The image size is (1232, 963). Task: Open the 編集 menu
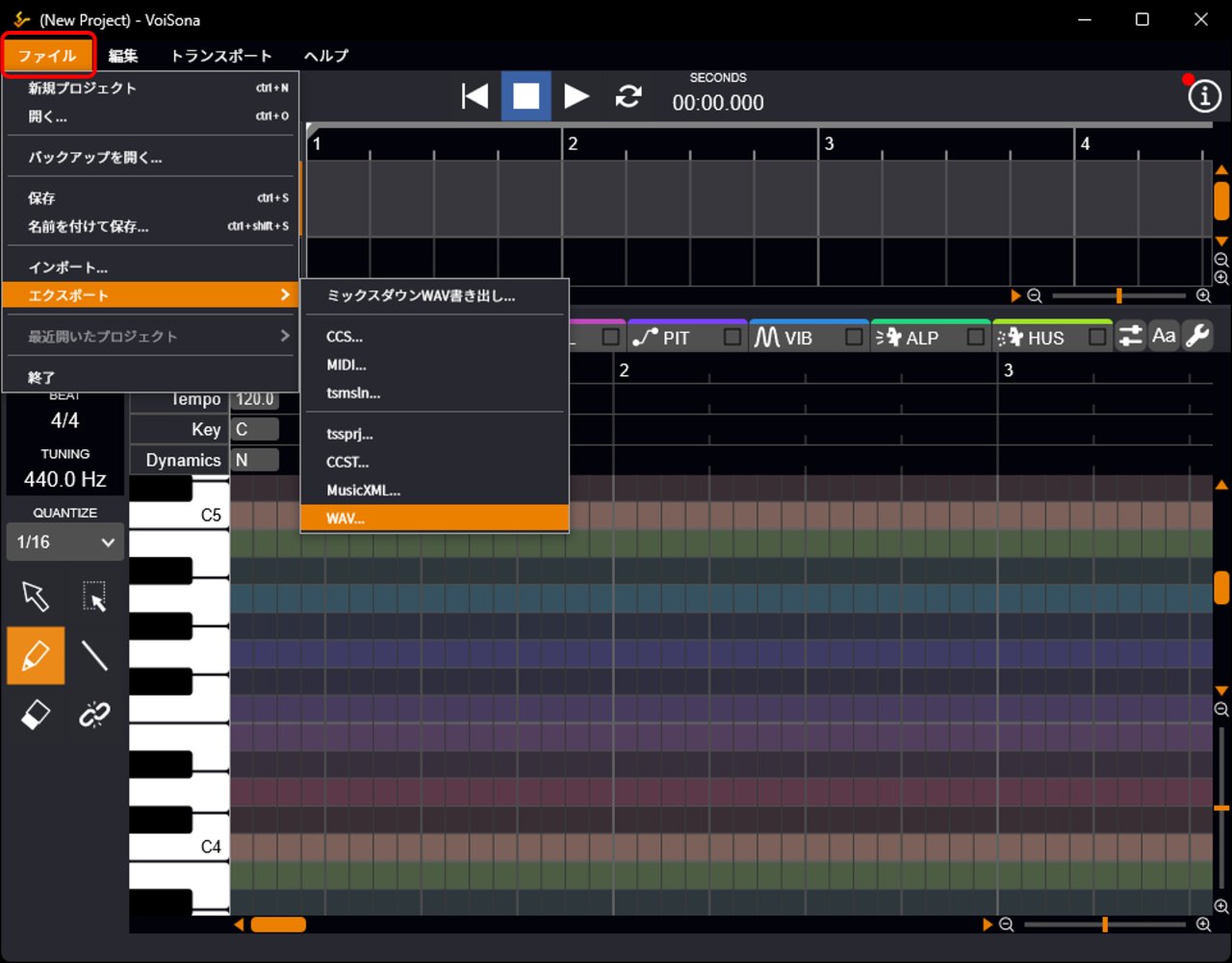point(123,56)
